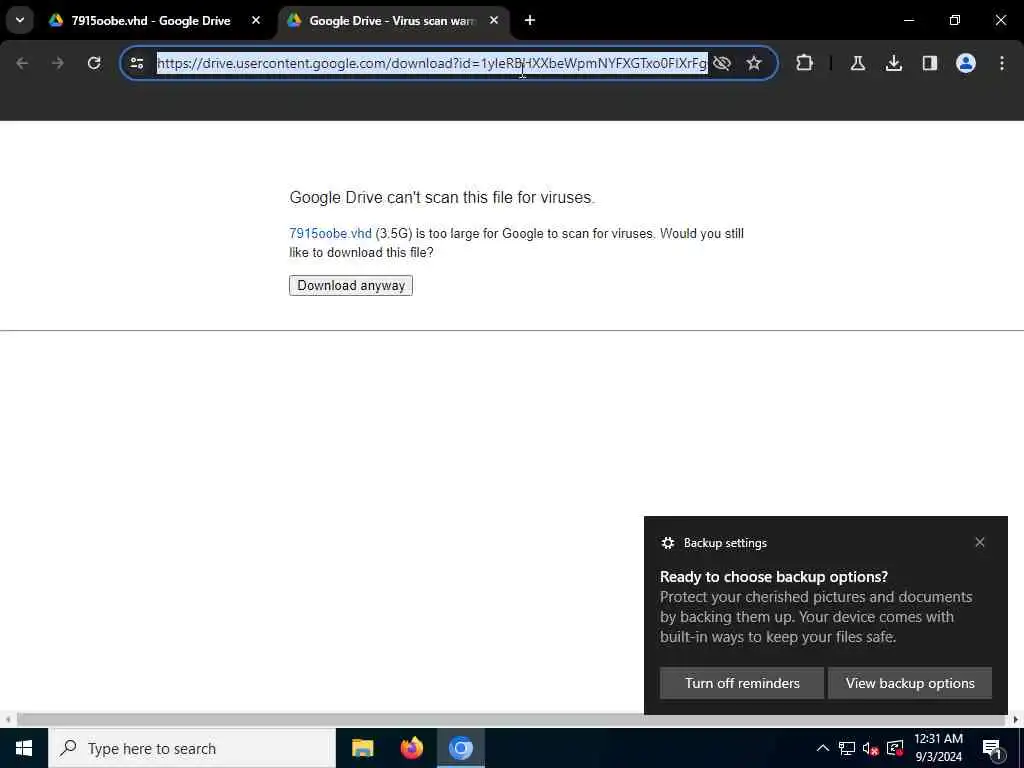Open the muted volume tray icon

pyautogui.click(x=870, y=748)
